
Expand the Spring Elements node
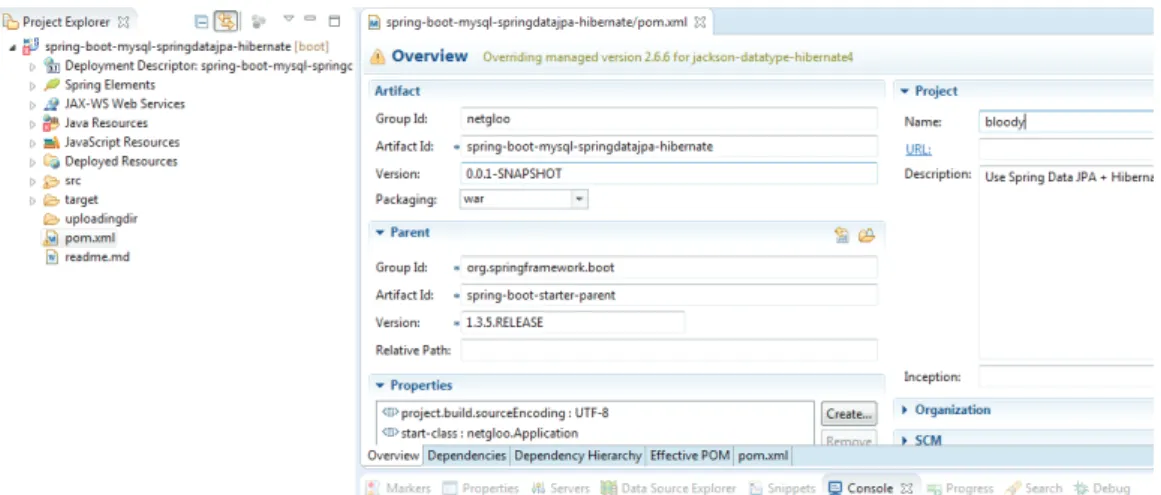point(32,86)
